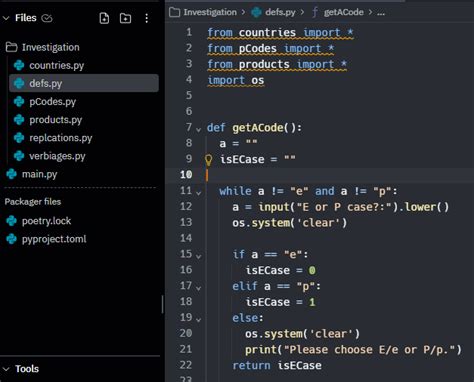Screen dimensions: 474x382
Task: Click the lightbulb hint on line 9
Action: [x=208, y=160]
